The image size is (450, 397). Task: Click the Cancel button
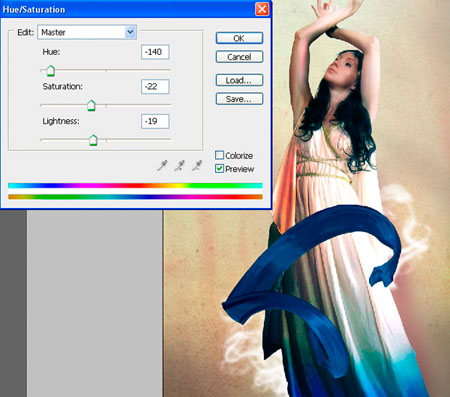tap(239, 57)
